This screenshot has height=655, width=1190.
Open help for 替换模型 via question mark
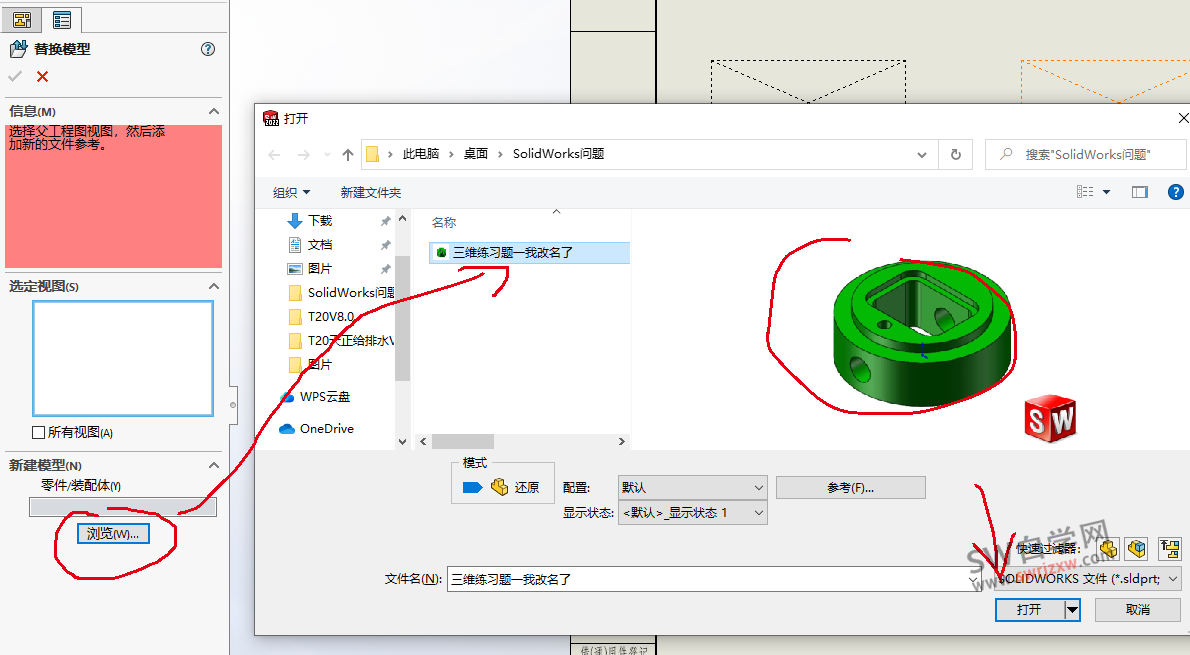[x=207, y=48]
